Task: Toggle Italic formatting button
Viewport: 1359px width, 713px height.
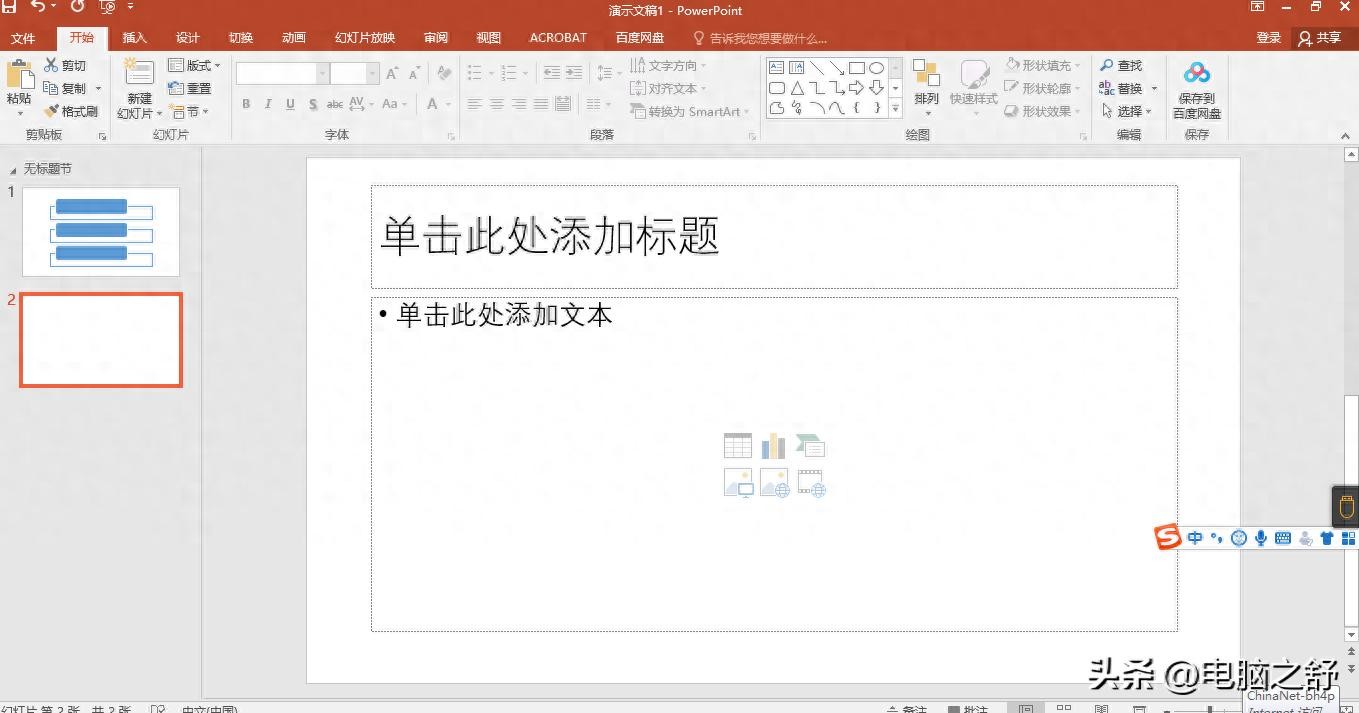Action: [268, 104]
